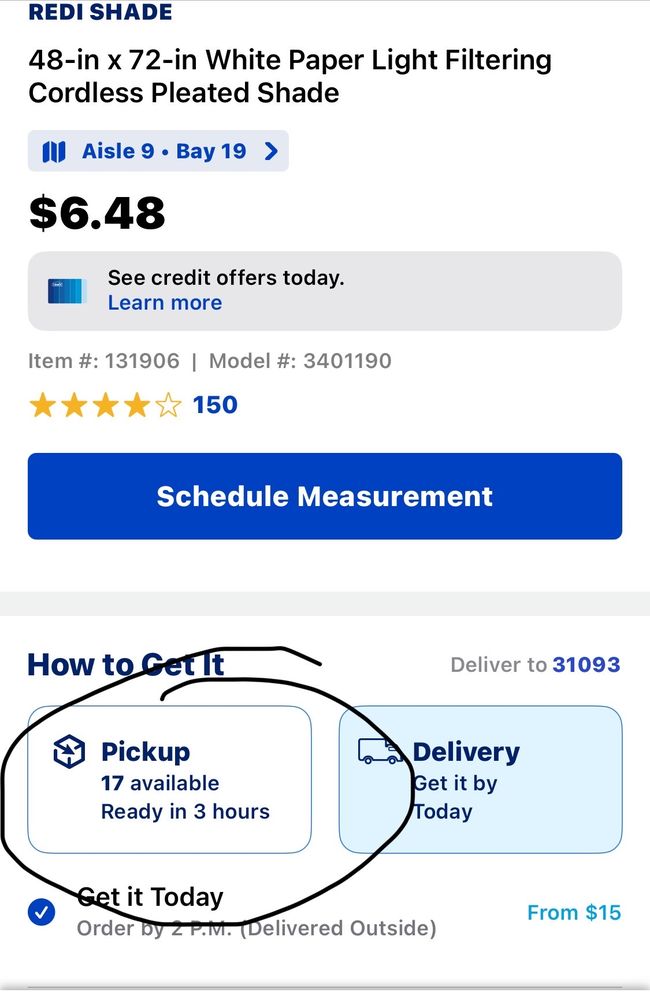Tap the Model # 3401190 text
Image resolution: width=650 pixels, height=1000 pixels.
(x=300, y=360)
